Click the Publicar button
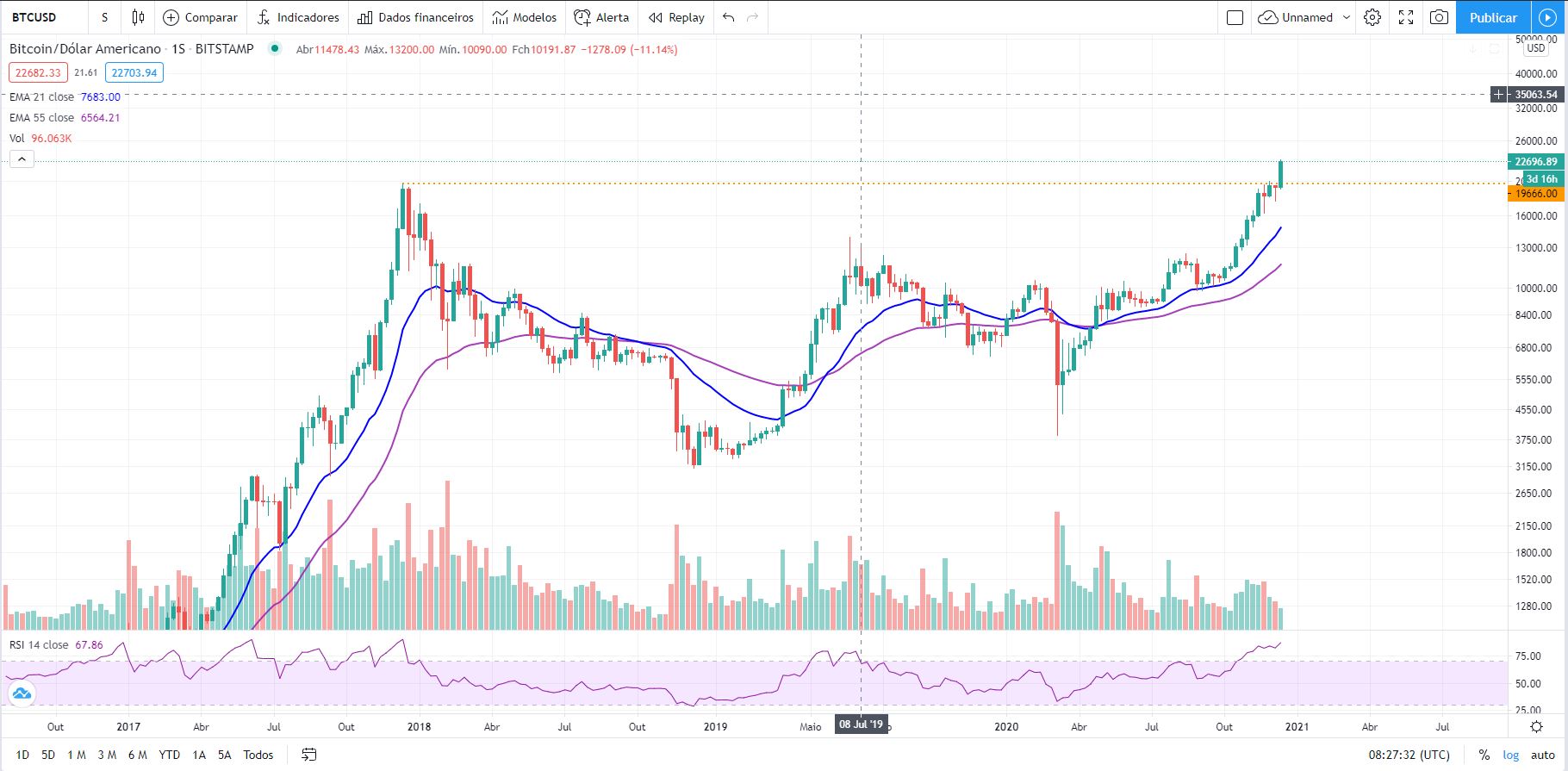Image resolution: width=1568 pixels, height=771 pixels. (1493, 17)
